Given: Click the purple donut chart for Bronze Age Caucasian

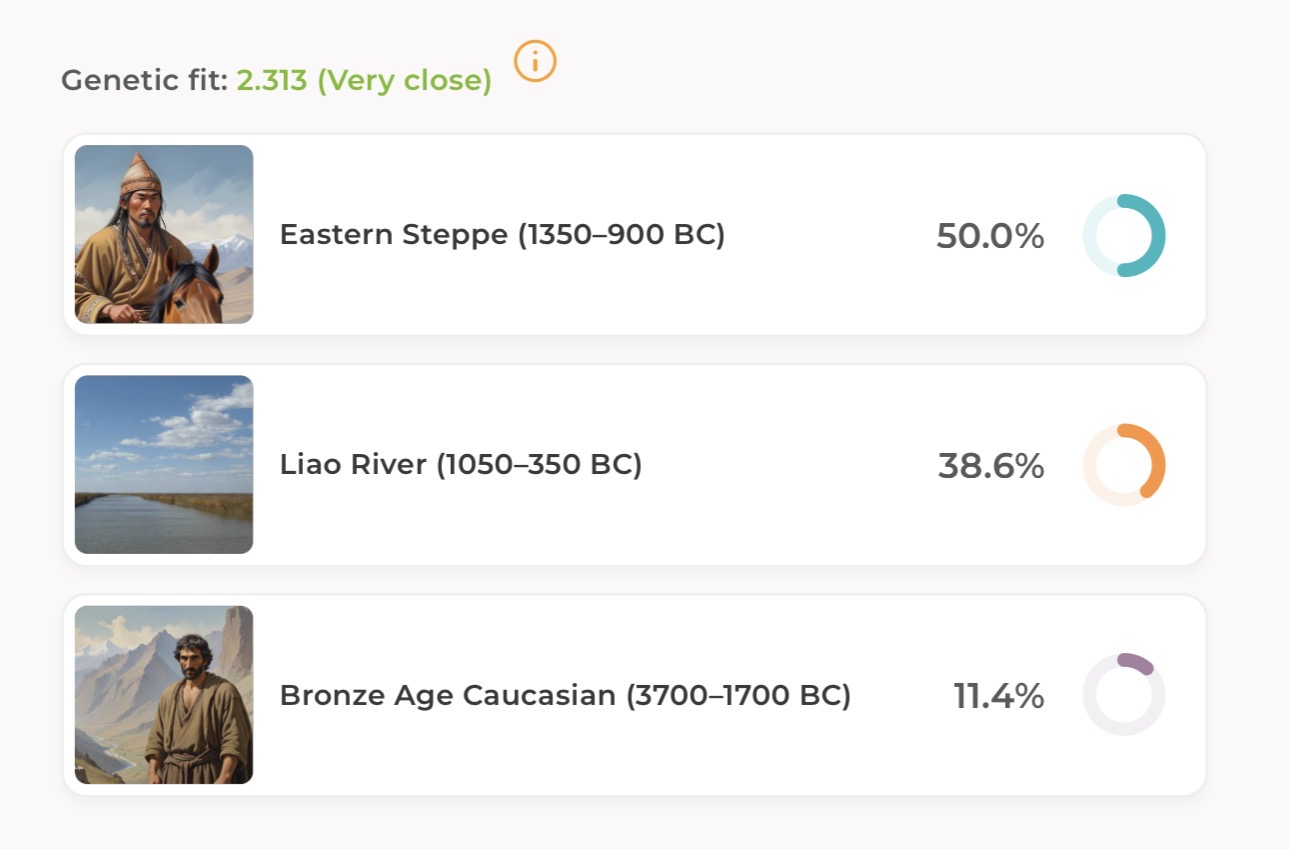Looking at the screenshot, I should point(1124,694).
